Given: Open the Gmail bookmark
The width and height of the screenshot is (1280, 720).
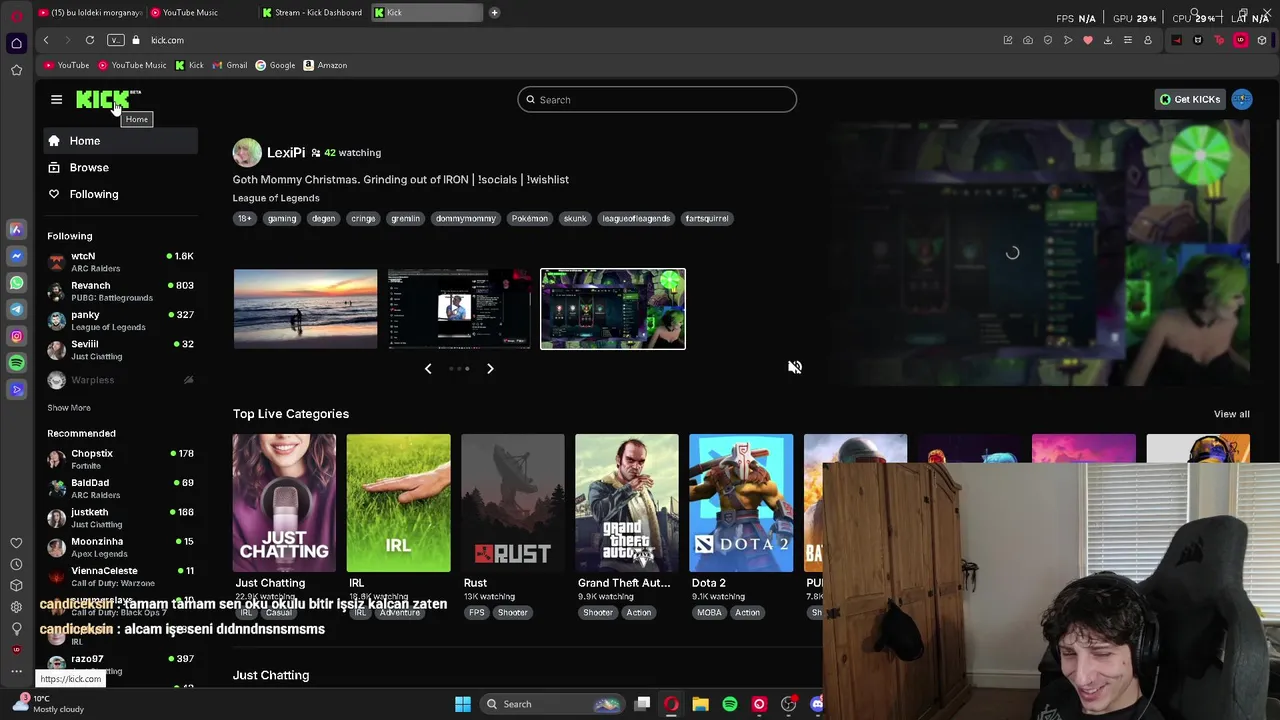Looking at the screenshot, I should pyautogui.click(x=230, y=65).
